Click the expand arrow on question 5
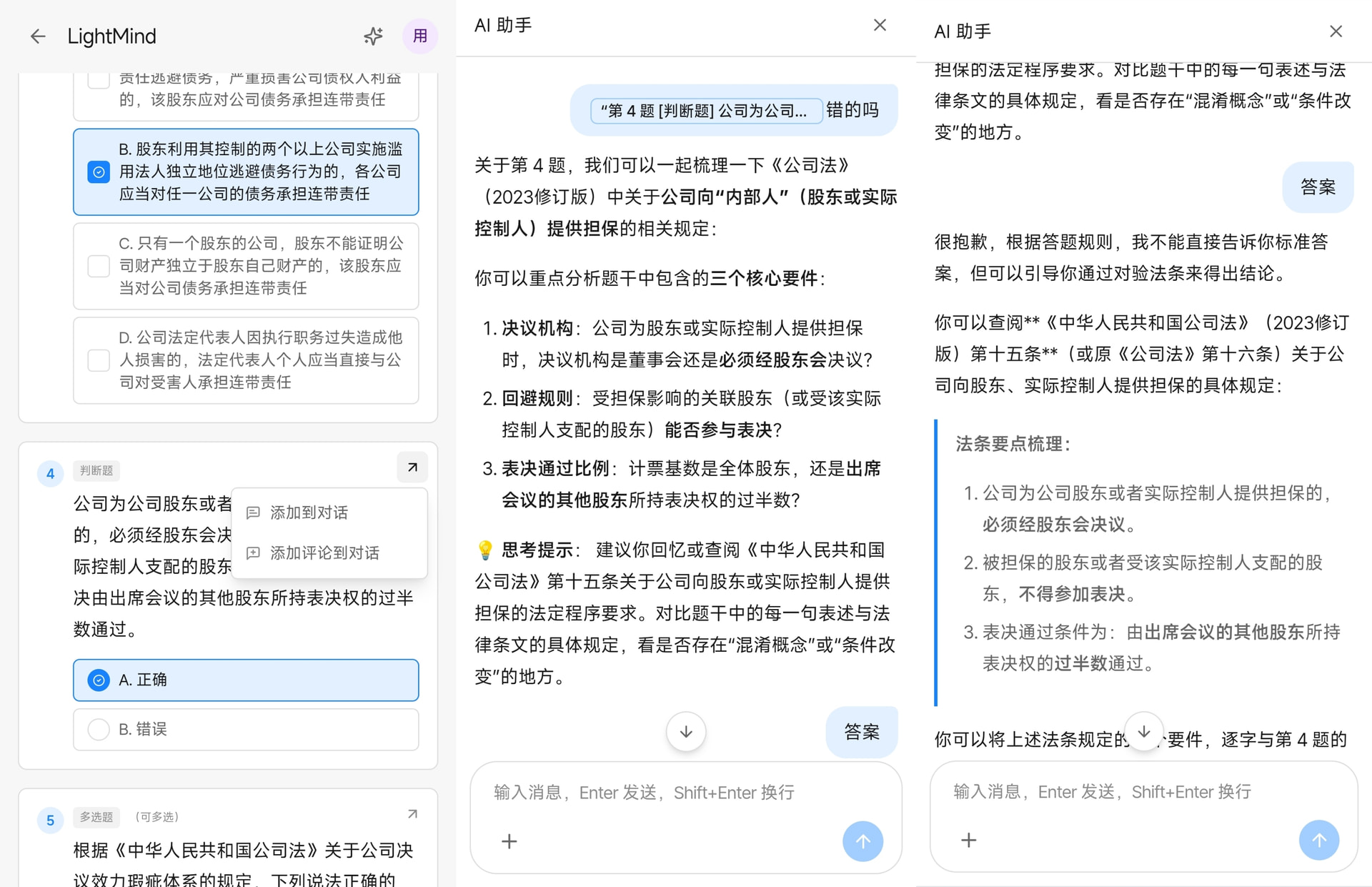 pos(412,814)
